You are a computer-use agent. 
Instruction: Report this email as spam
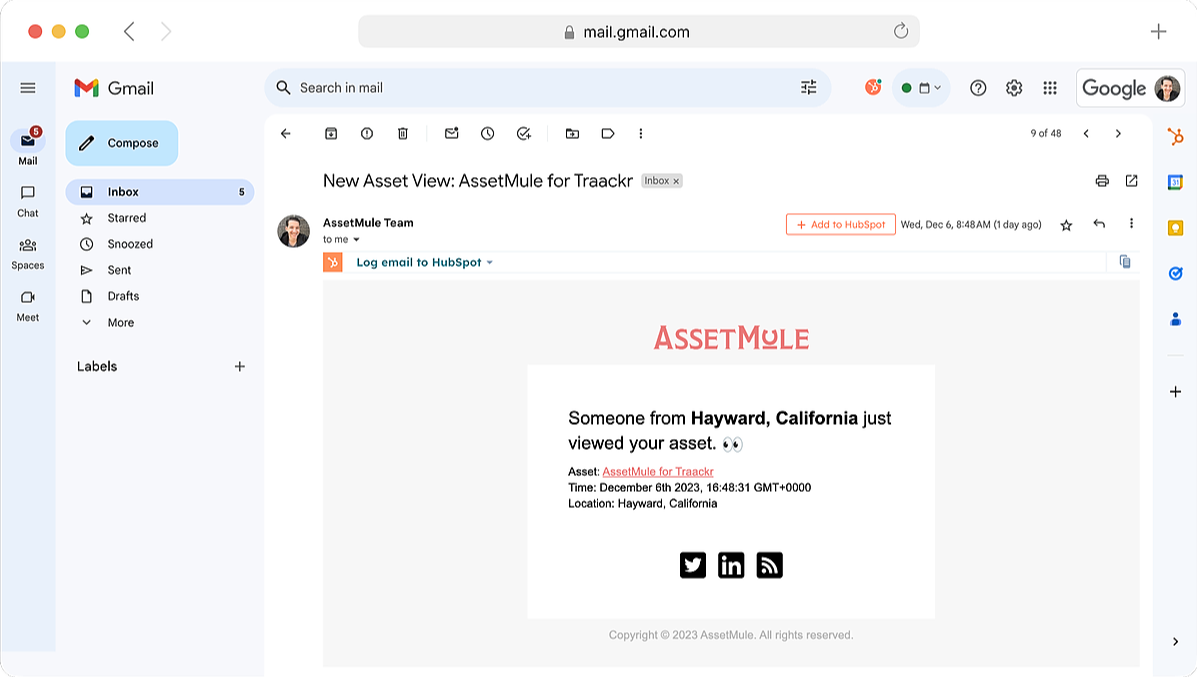[367, 133]
